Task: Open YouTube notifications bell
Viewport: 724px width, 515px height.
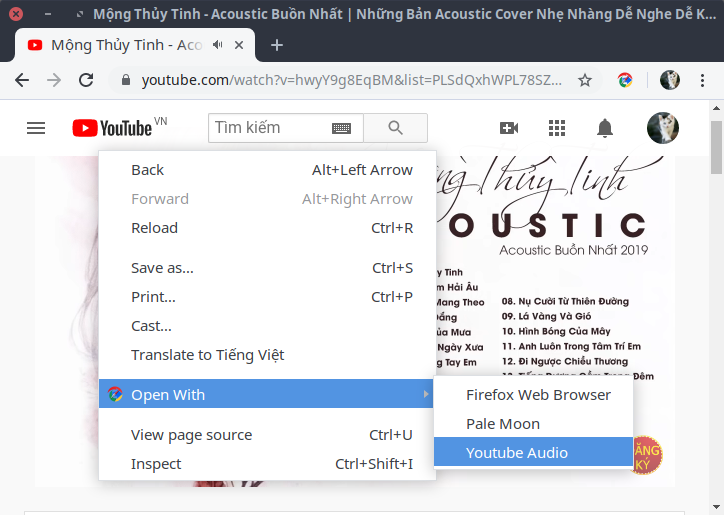Action: [x=605, y=128]
